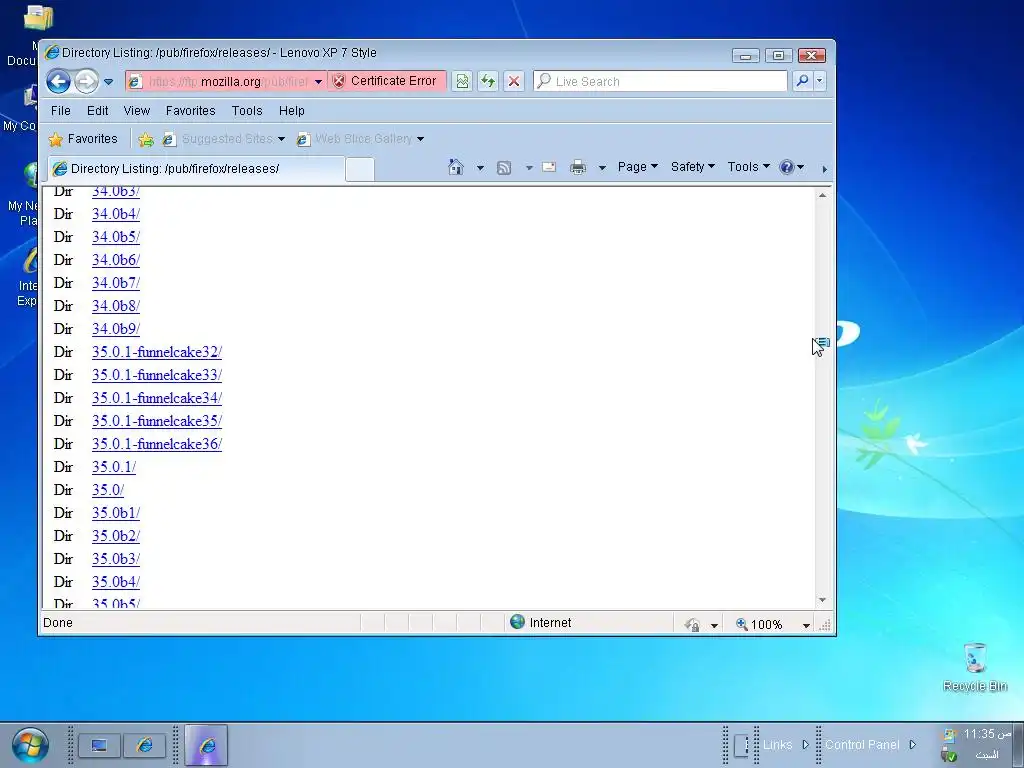Click the Read Mail envelope icon
This screenshot has height=768, width=1024.
(x=549, y=167)
